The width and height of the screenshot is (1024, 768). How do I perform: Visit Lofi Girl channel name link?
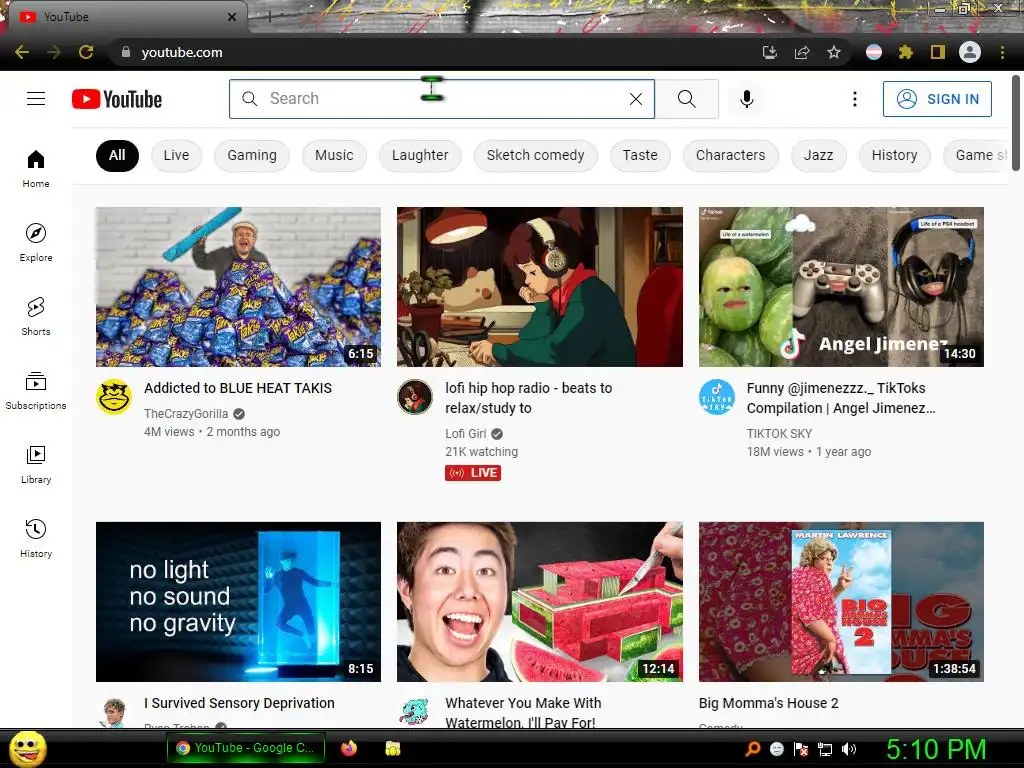pos(466,434)
